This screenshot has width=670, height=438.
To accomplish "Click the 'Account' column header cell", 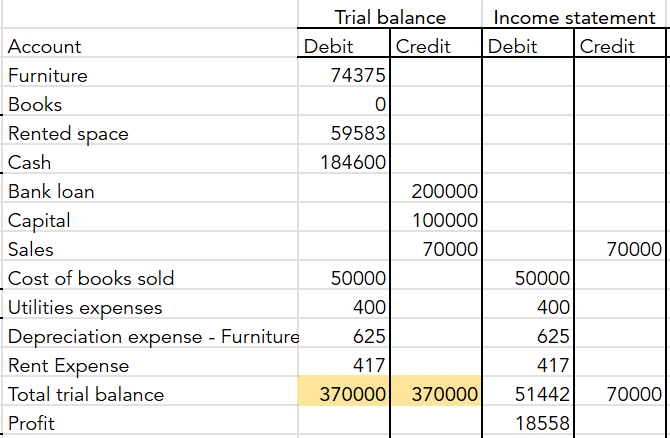I will point(150,43).
